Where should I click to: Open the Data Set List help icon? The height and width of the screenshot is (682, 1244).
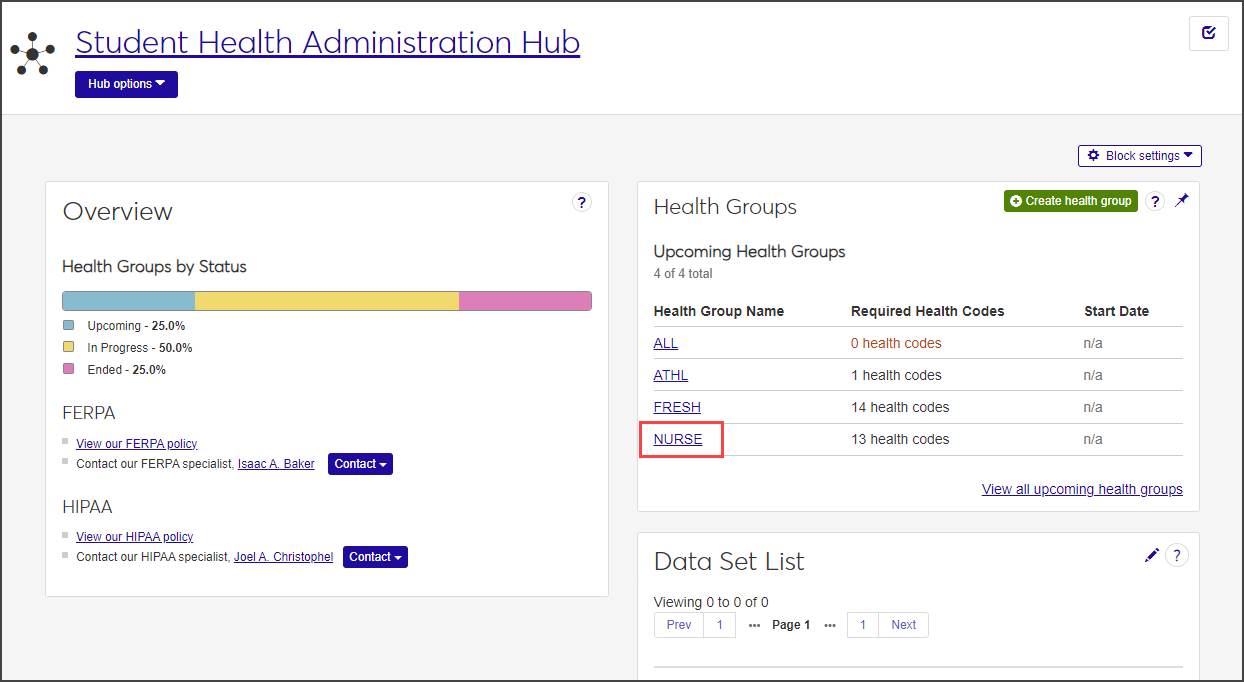coord(1177,555)
